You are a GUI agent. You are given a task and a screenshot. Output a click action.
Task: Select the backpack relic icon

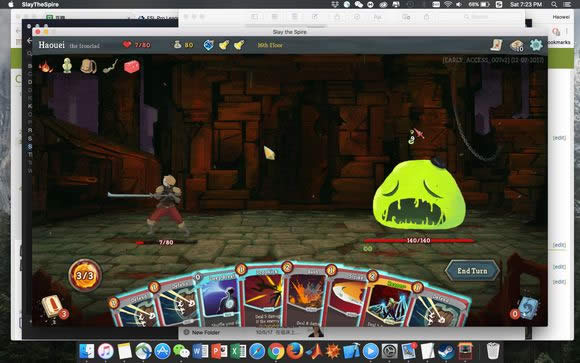pos(88,66)
